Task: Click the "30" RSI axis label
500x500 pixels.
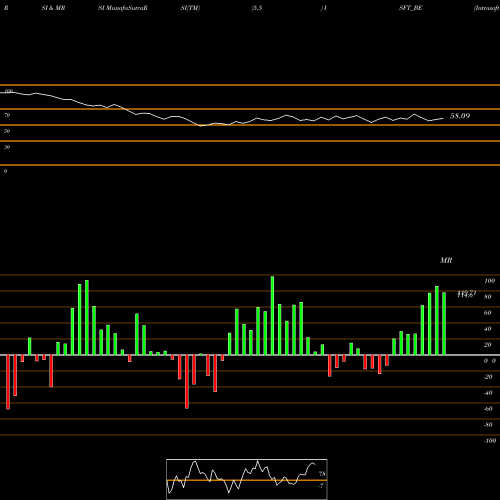Action: point(7,147)
